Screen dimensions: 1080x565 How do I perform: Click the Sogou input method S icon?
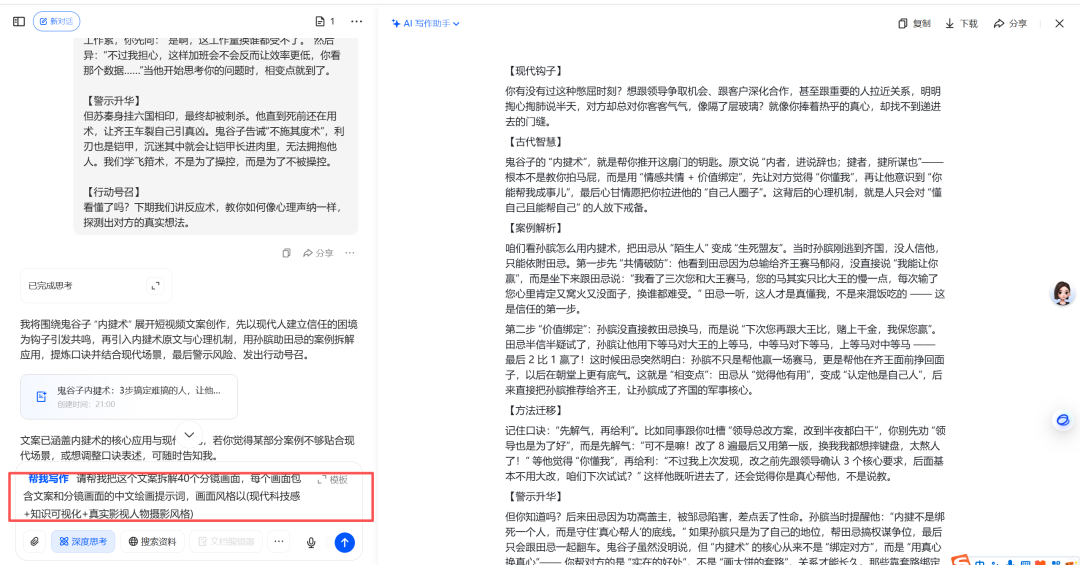pyautogui.click(x=962, y=560)
